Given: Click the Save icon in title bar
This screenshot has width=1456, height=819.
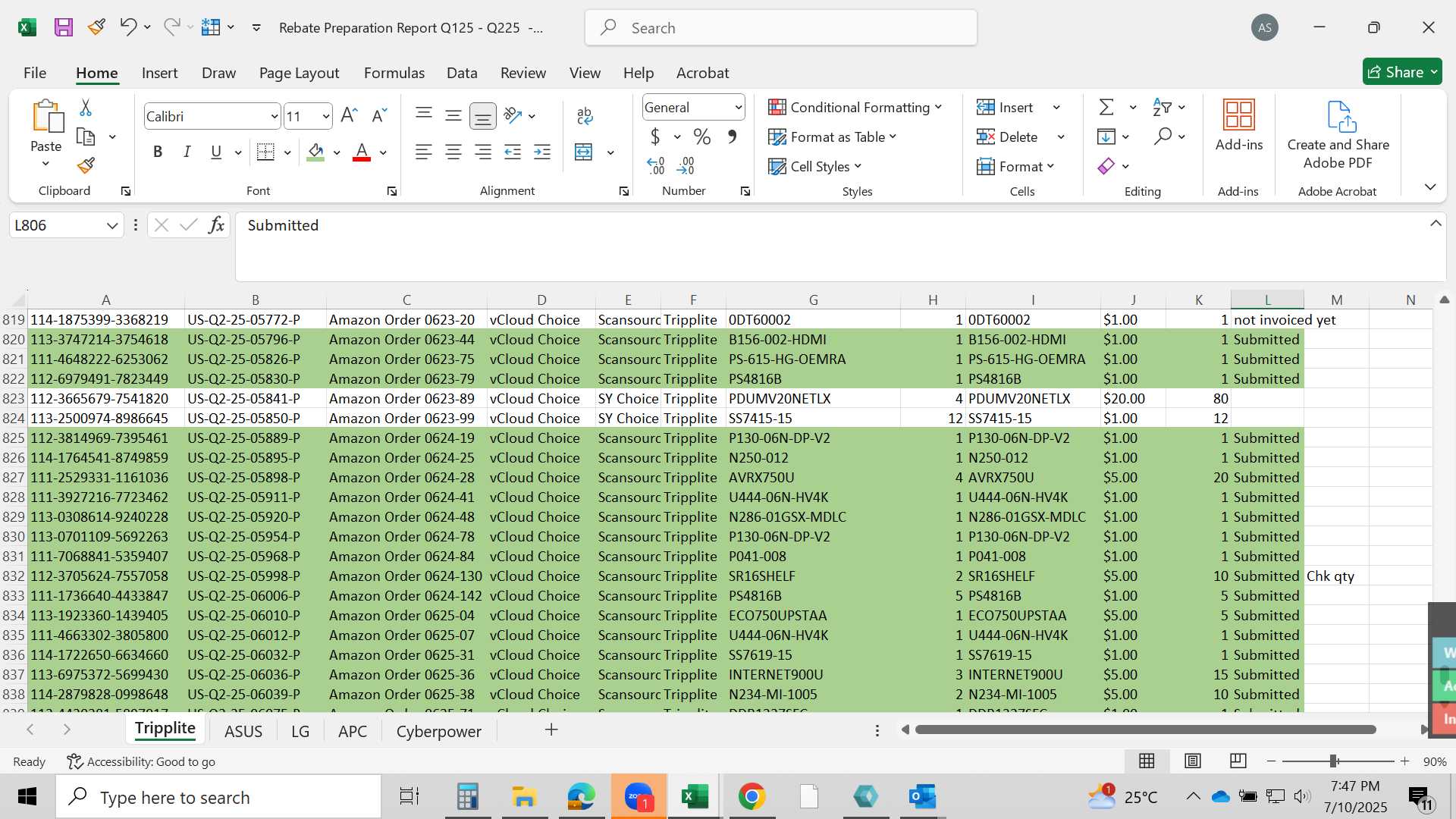Looking at the screenshot, I should (64, 27).
